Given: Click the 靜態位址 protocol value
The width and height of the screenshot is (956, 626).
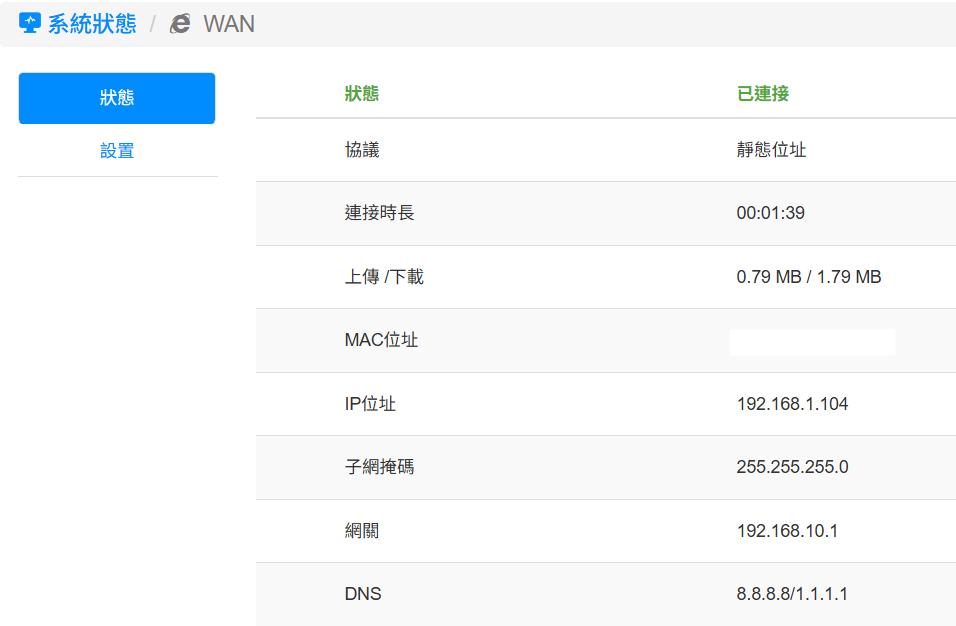Looking at the screenshot, I should tap(771, 150).
